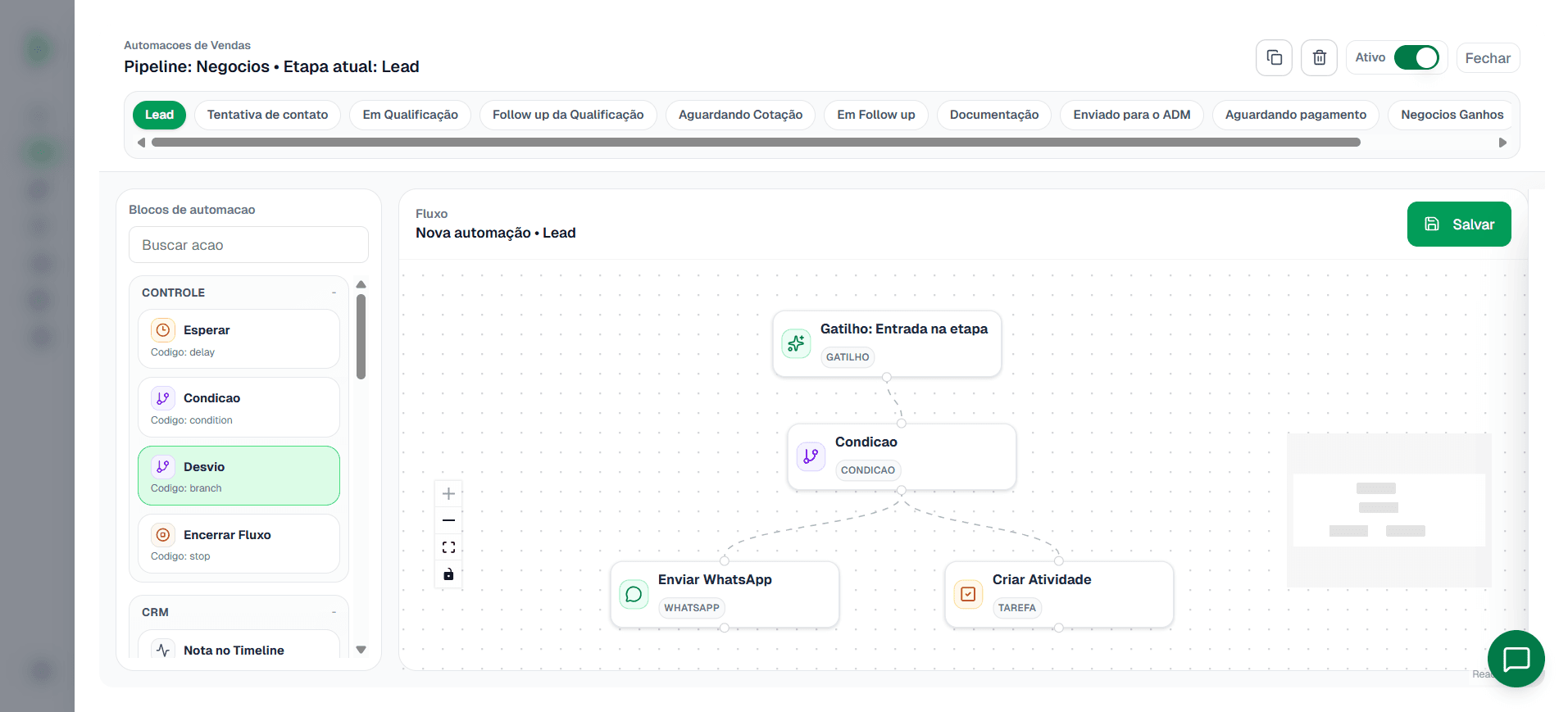Toggle the Ativo automation switch

pyautogui.click(x=1416, y=58)
